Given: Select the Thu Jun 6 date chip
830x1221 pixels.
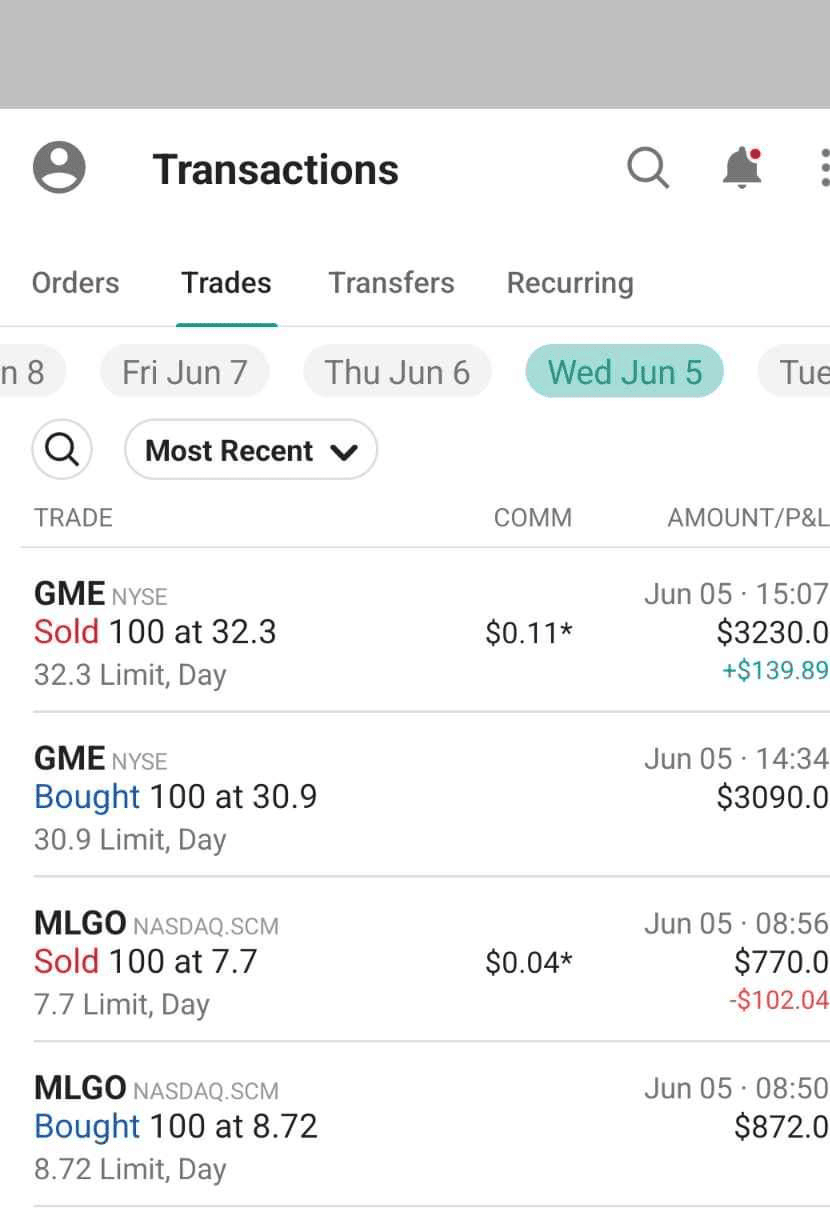Looking at the screenshot, I should tap(397, 372).
